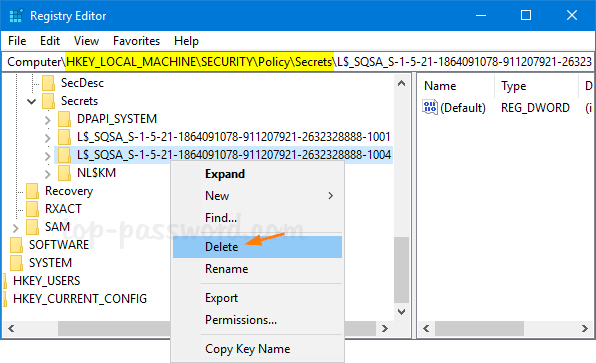Viewport: 596px width, 363px height.
Task: Open the View menu
Action: [x=86, y=41]
